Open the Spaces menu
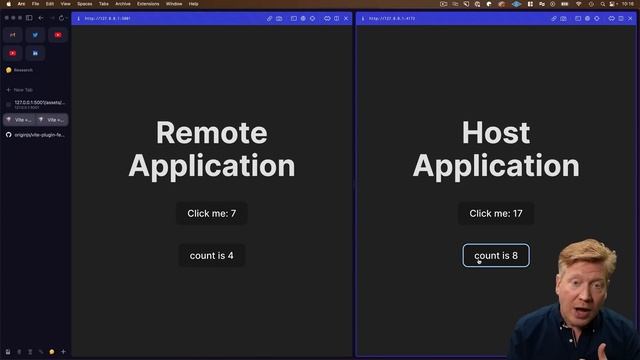The image size is (640, 360). (84, 4)
